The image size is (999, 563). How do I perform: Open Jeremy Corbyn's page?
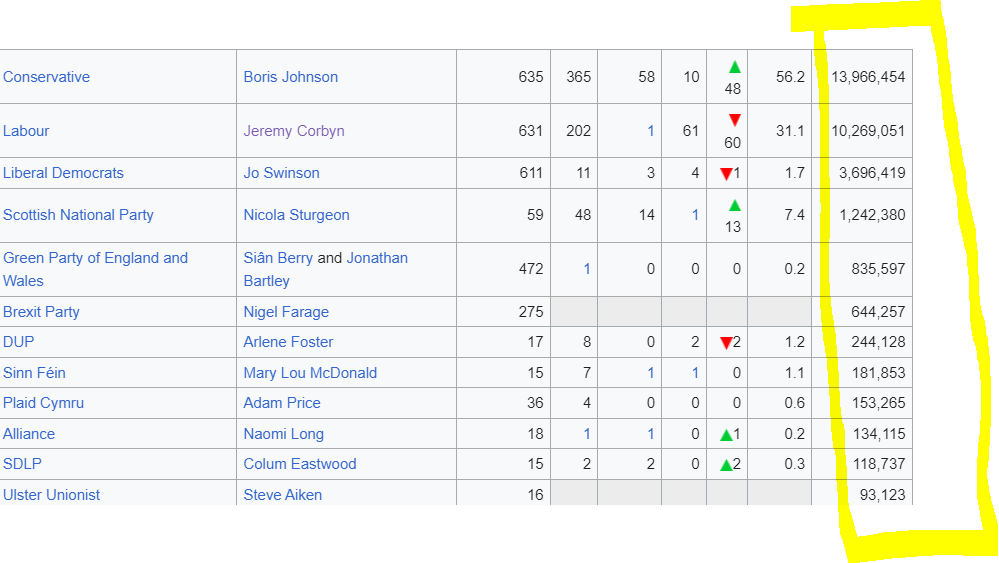(294, 131)
